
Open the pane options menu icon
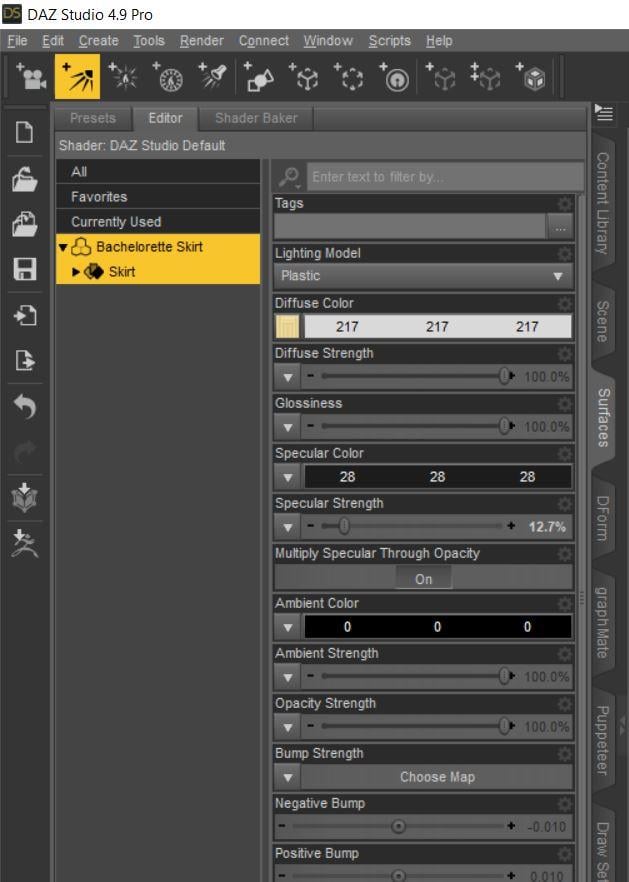(x=604, y=113)
